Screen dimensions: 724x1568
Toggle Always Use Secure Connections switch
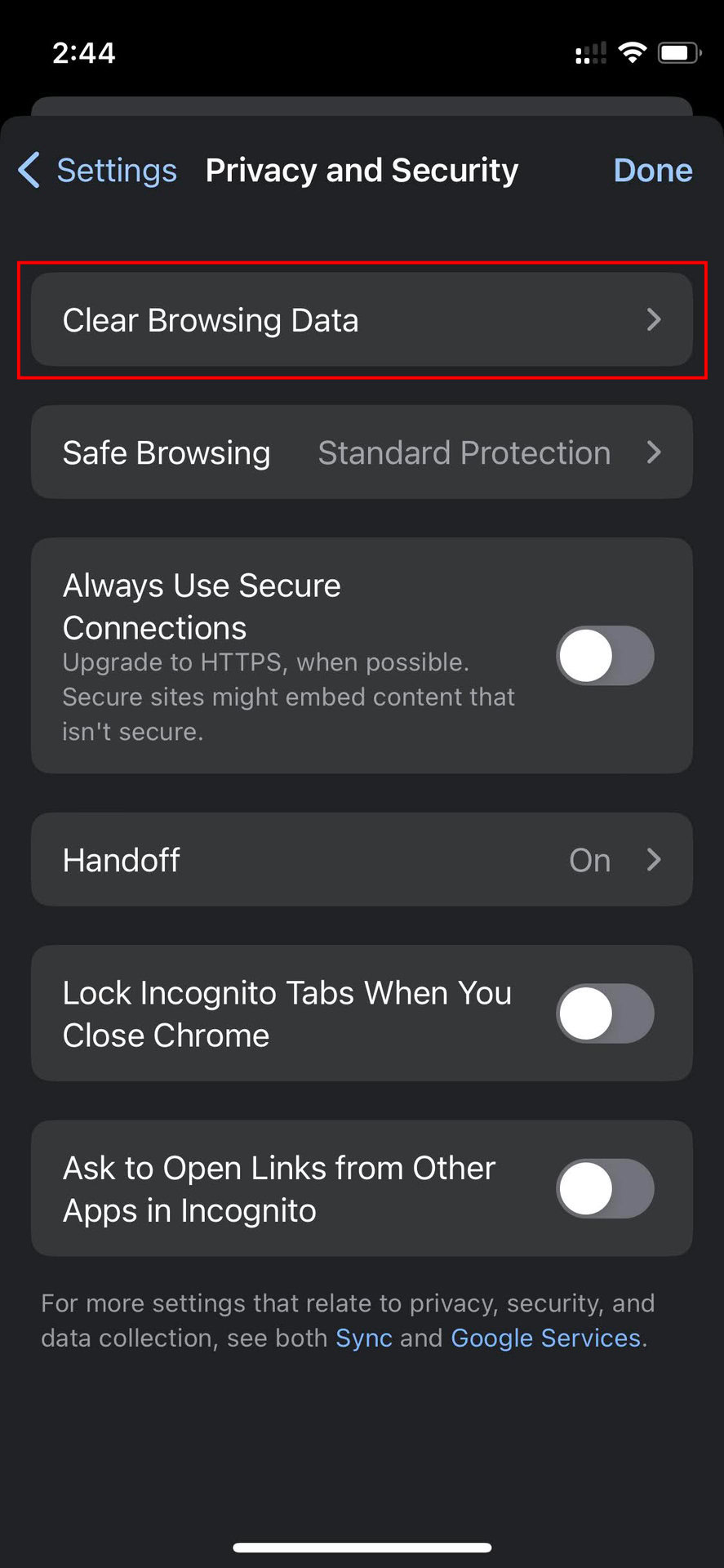pos(605,656)
